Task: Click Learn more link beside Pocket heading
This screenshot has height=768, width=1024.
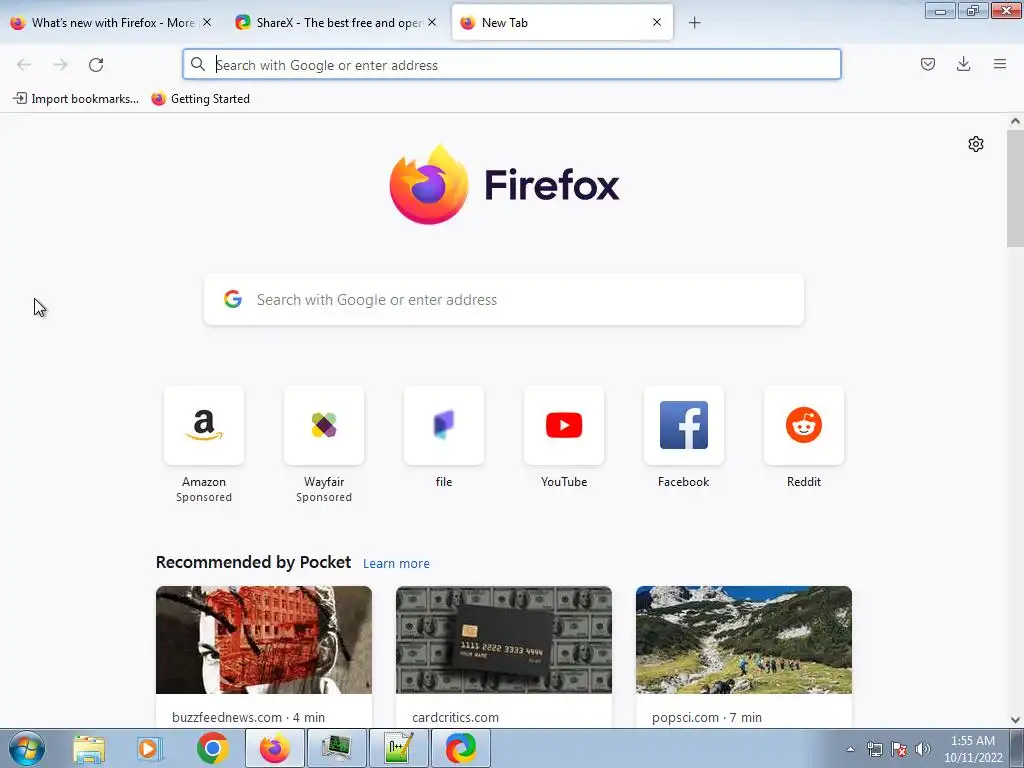Action: 396,564
